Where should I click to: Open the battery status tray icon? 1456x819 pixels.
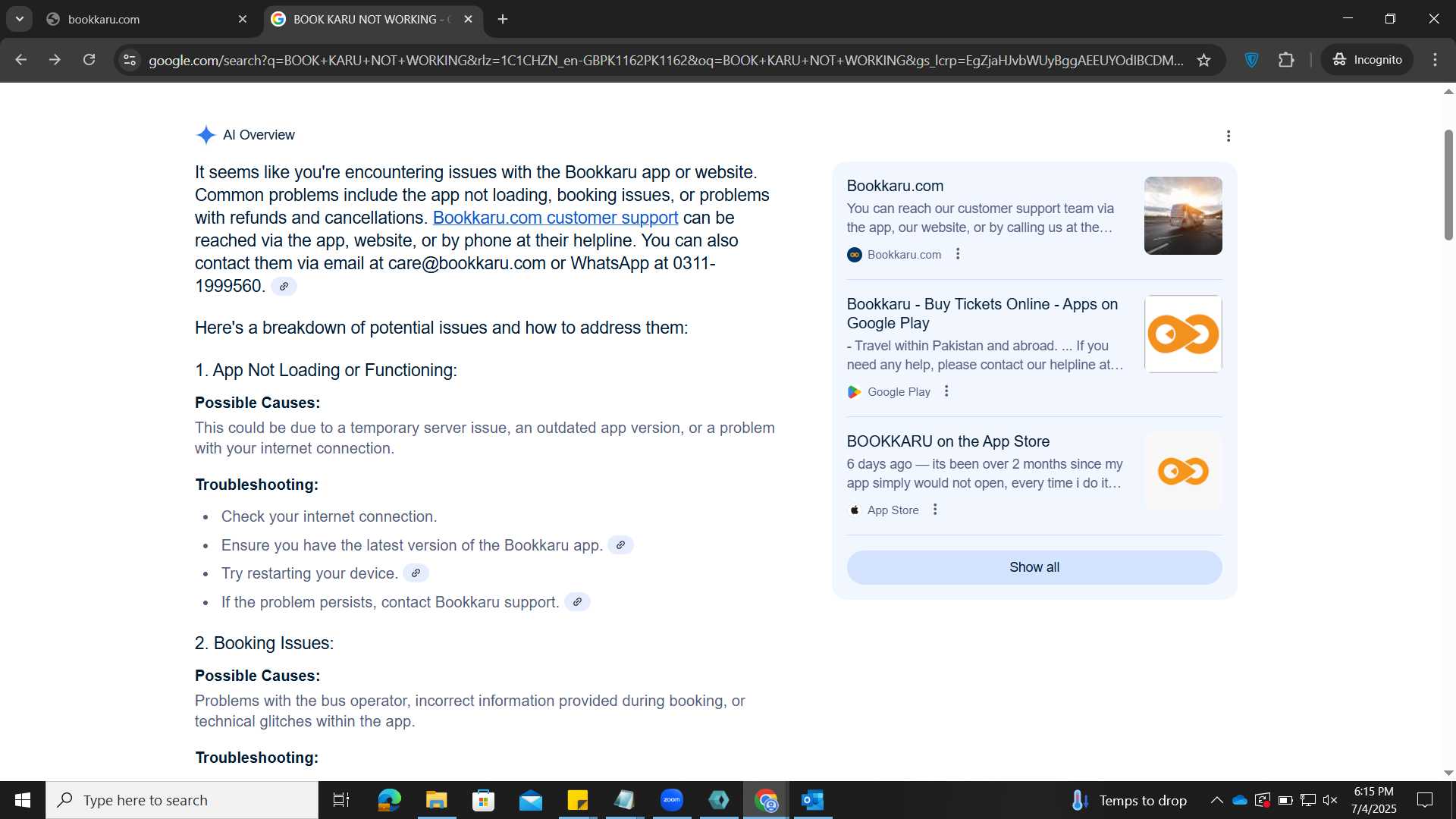click(x=1285, y=800)
